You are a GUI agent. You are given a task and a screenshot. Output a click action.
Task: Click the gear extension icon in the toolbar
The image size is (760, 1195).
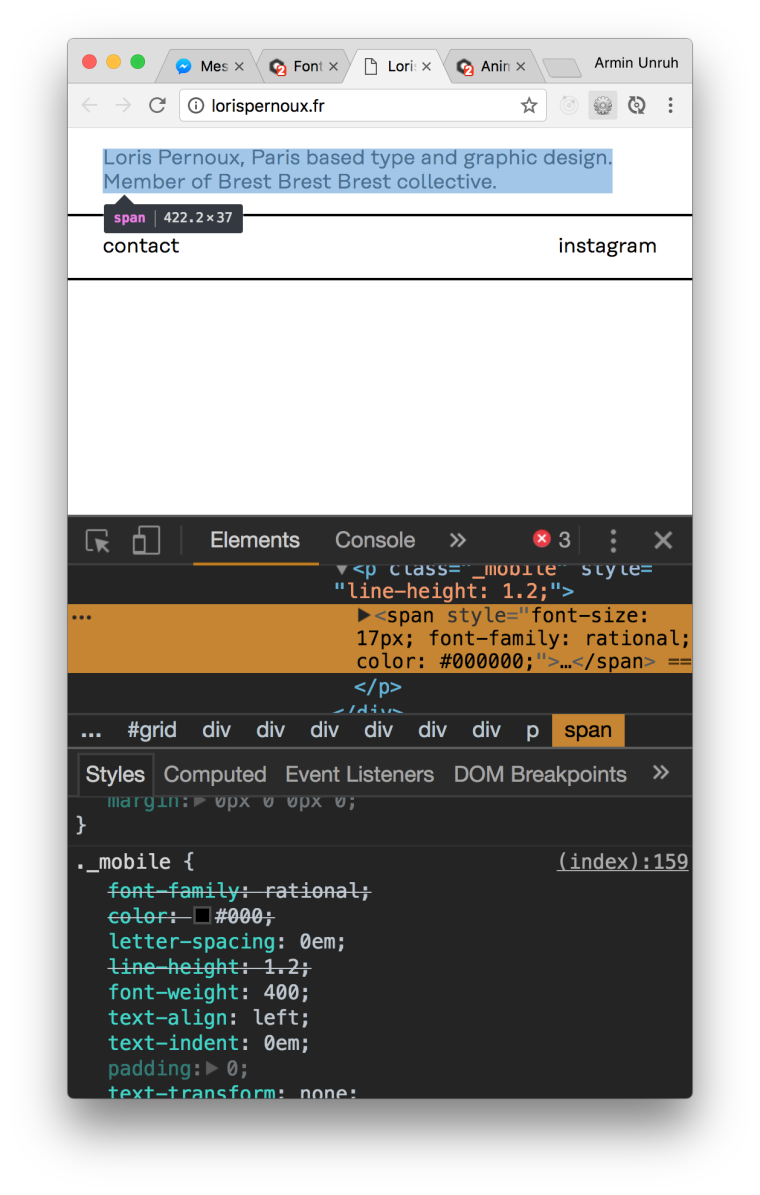[x=602, y=105]
